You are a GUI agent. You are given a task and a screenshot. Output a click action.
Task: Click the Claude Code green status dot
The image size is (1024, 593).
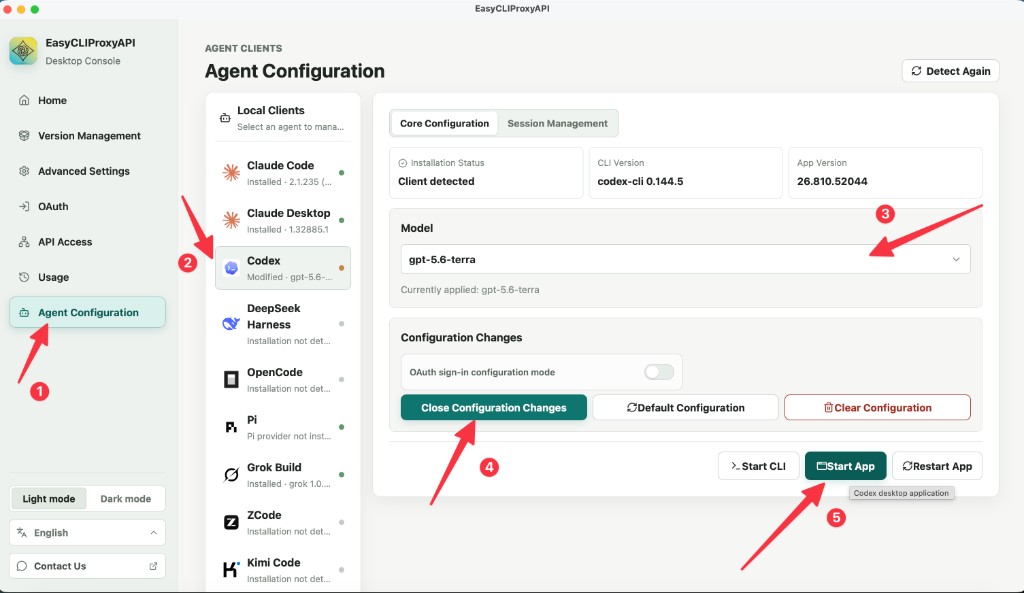pos(341,172)
